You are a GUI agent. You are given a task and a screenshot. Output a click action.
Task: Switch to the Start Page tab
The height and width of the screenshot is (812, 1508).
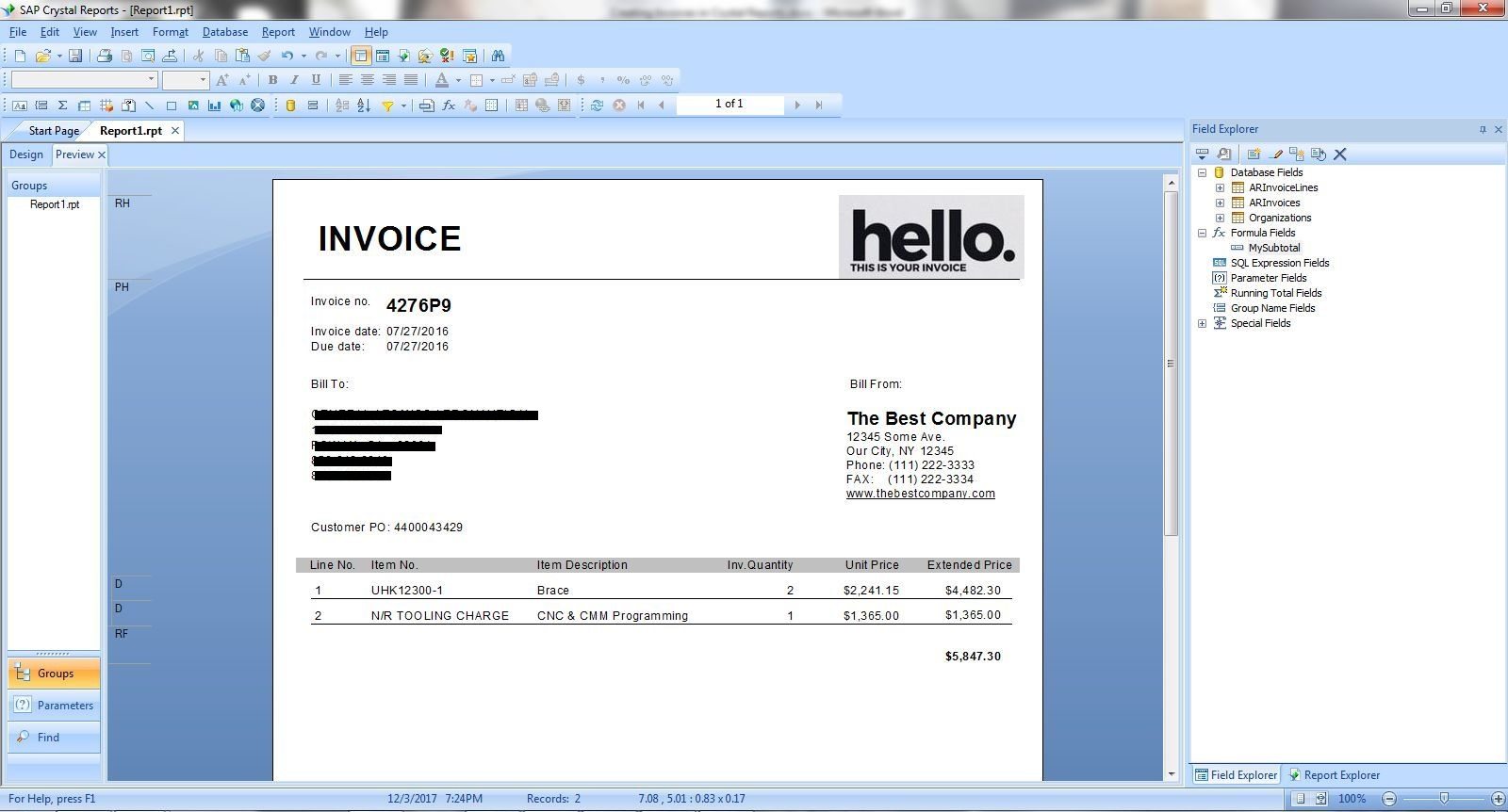[x=54, y=131]
